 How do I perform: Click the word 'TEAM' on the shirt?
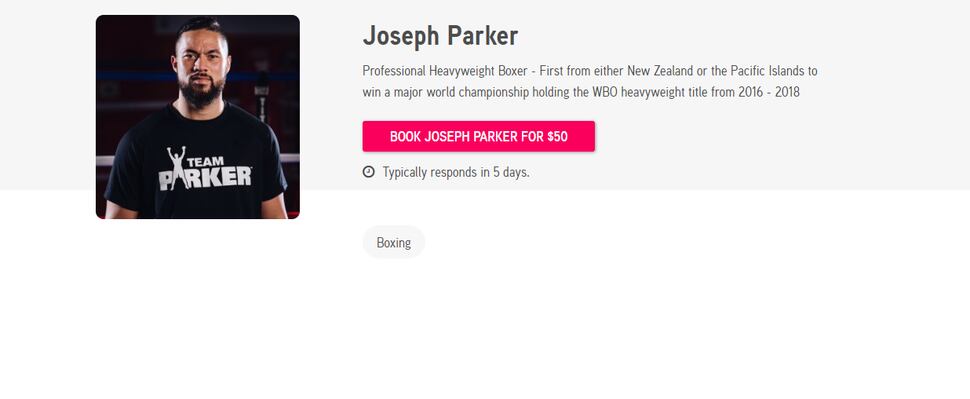point(205,161)
